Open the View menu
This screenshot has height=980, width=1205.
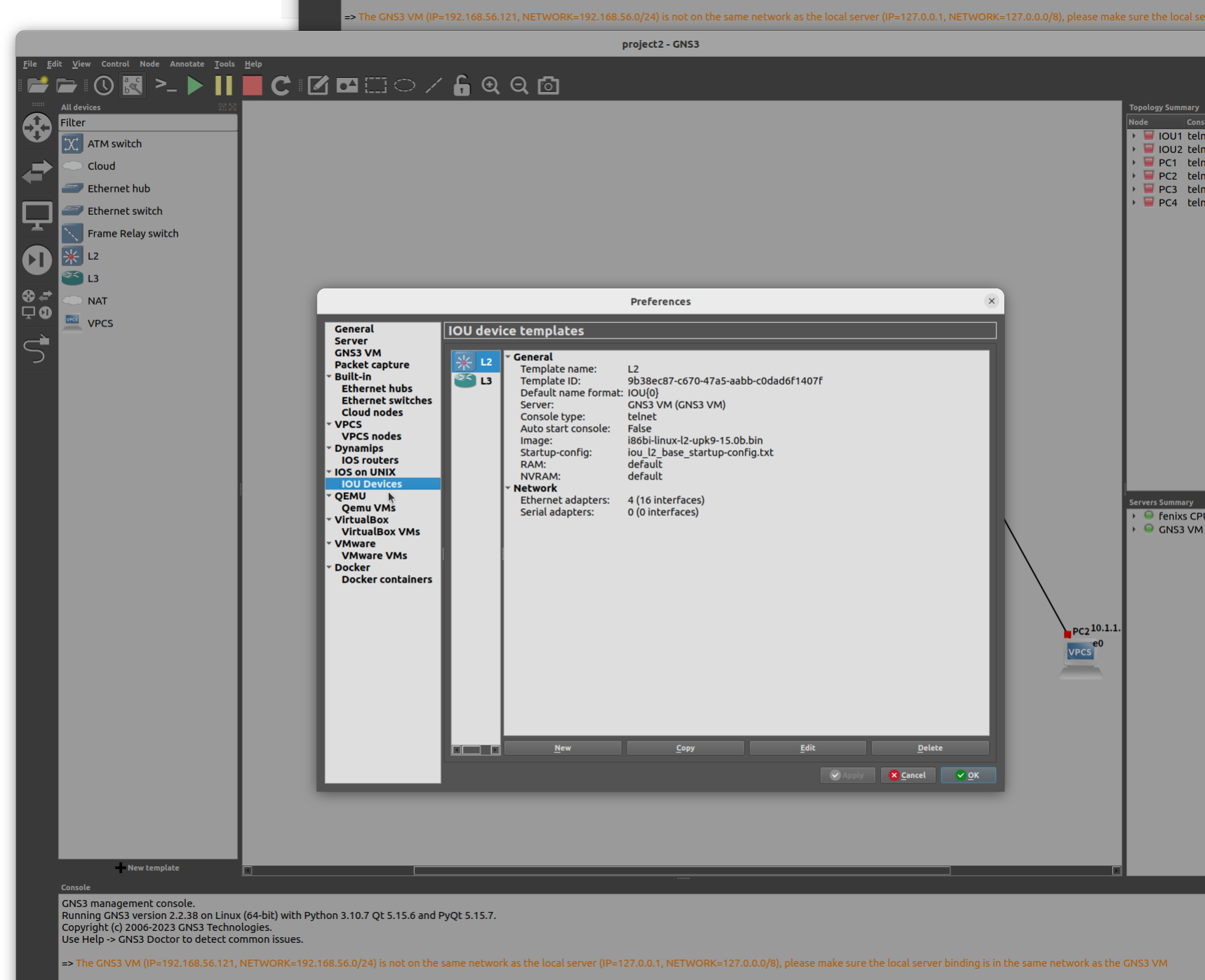(x=81, y=64)
